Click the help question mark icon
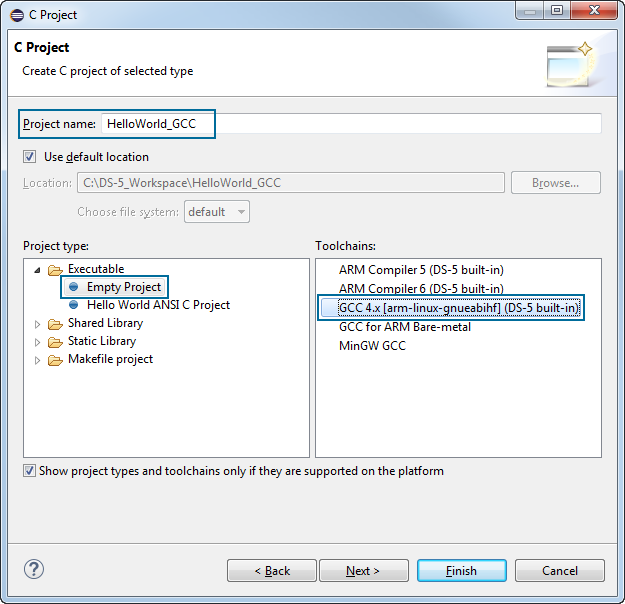 tap(33, 570)
